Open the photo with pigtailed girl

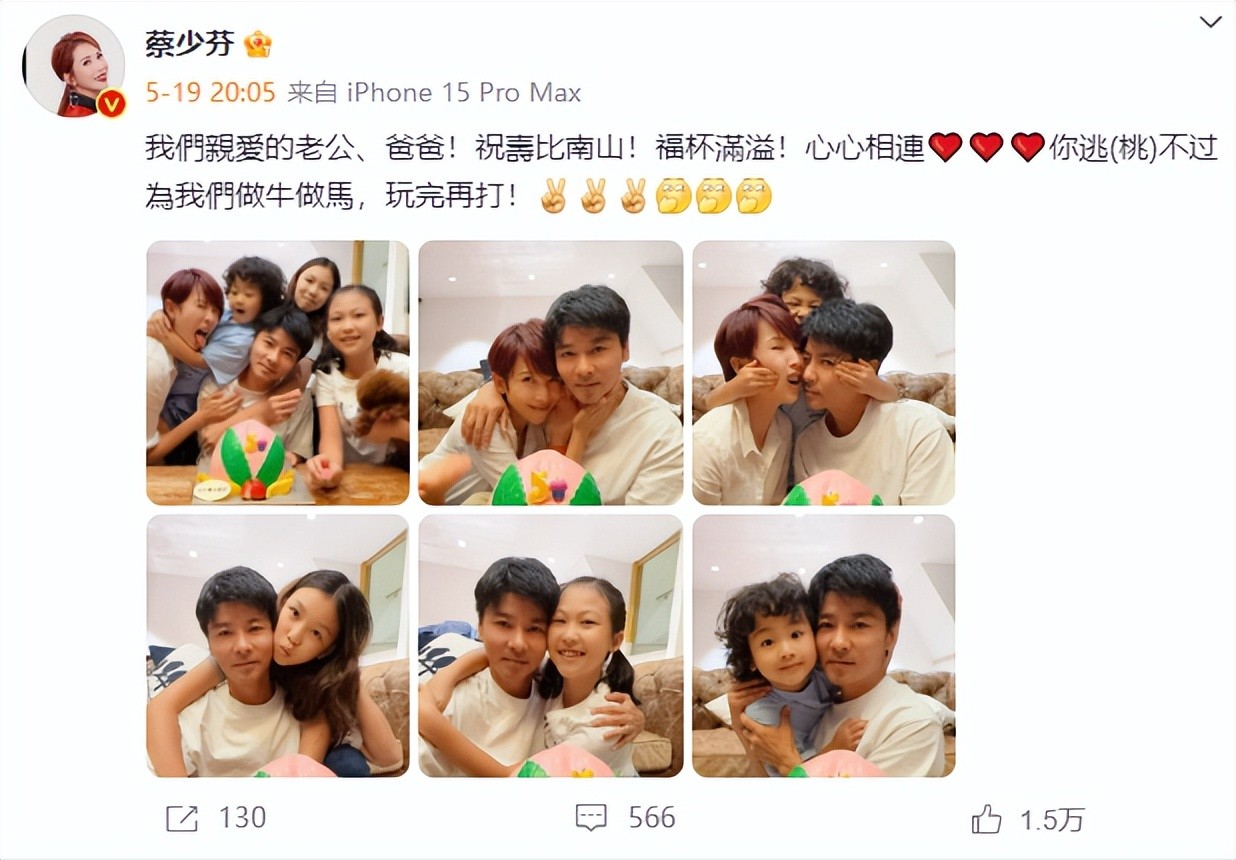click(551, 646)
